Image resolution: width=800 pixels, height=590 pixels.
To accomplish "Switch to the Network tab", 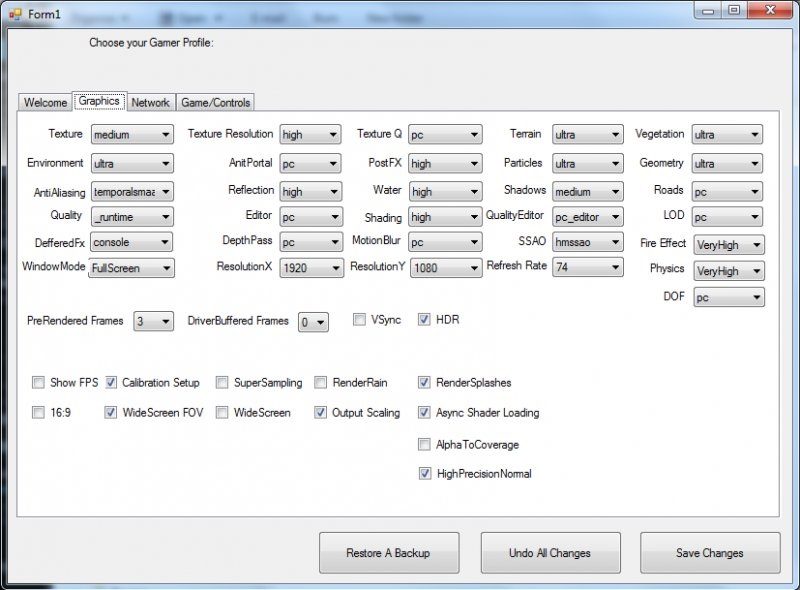I will coord(150,103).
